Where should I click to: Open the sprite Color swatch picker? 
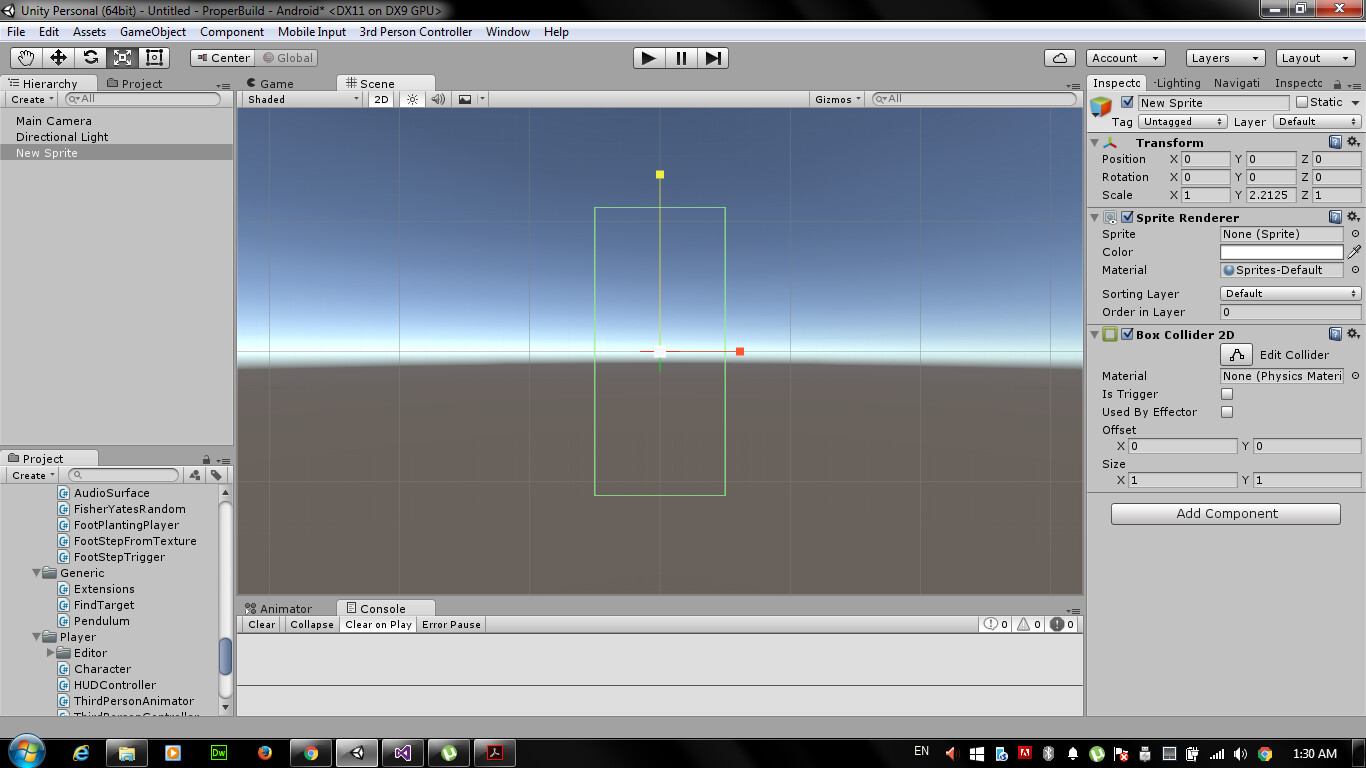[1283, 252]
